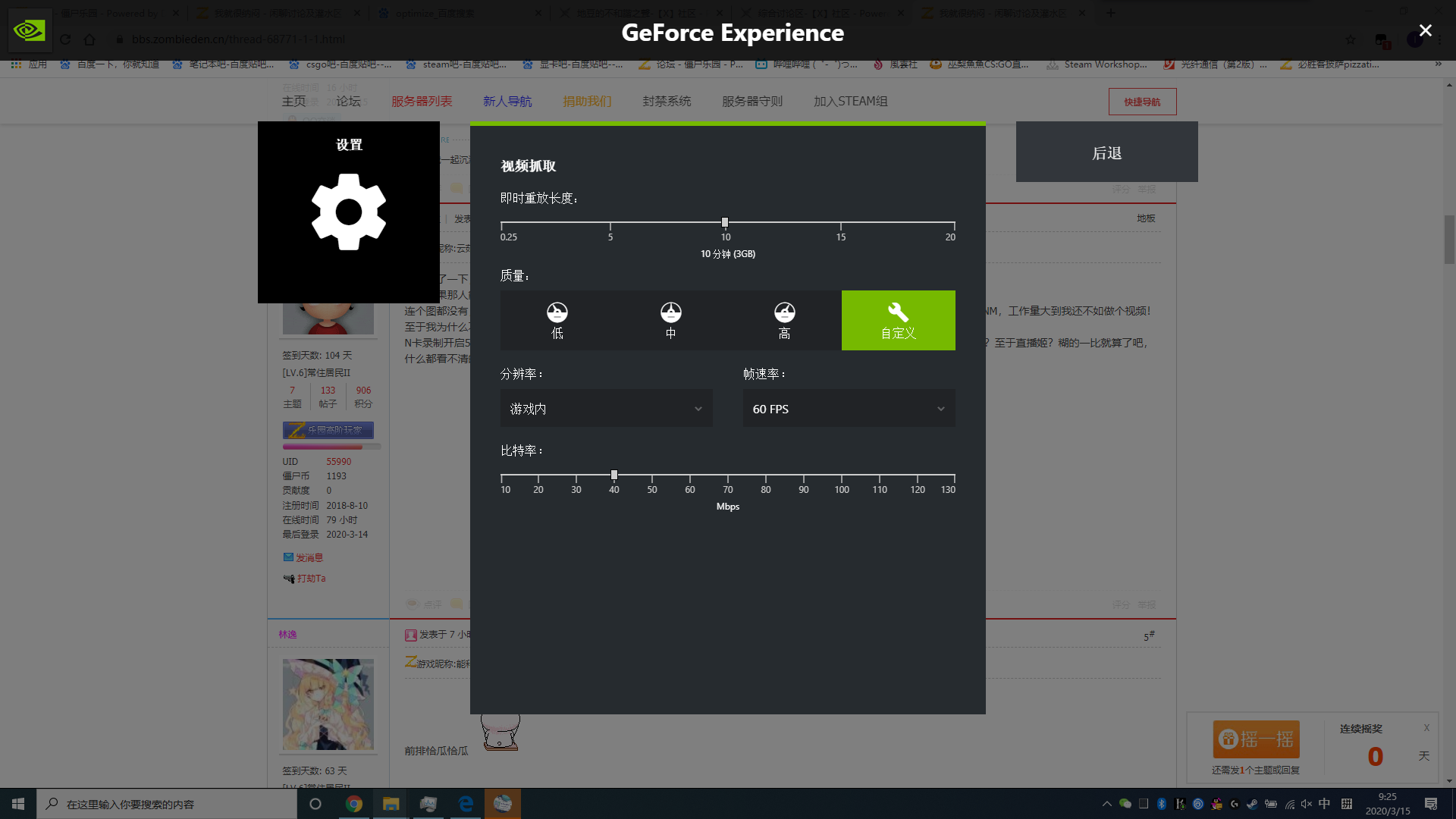Screen dimensions: 1456x819
Task: Open the 60 FPS frame rate dropdown
Action: pyautogui.click(x=849, y=408)
